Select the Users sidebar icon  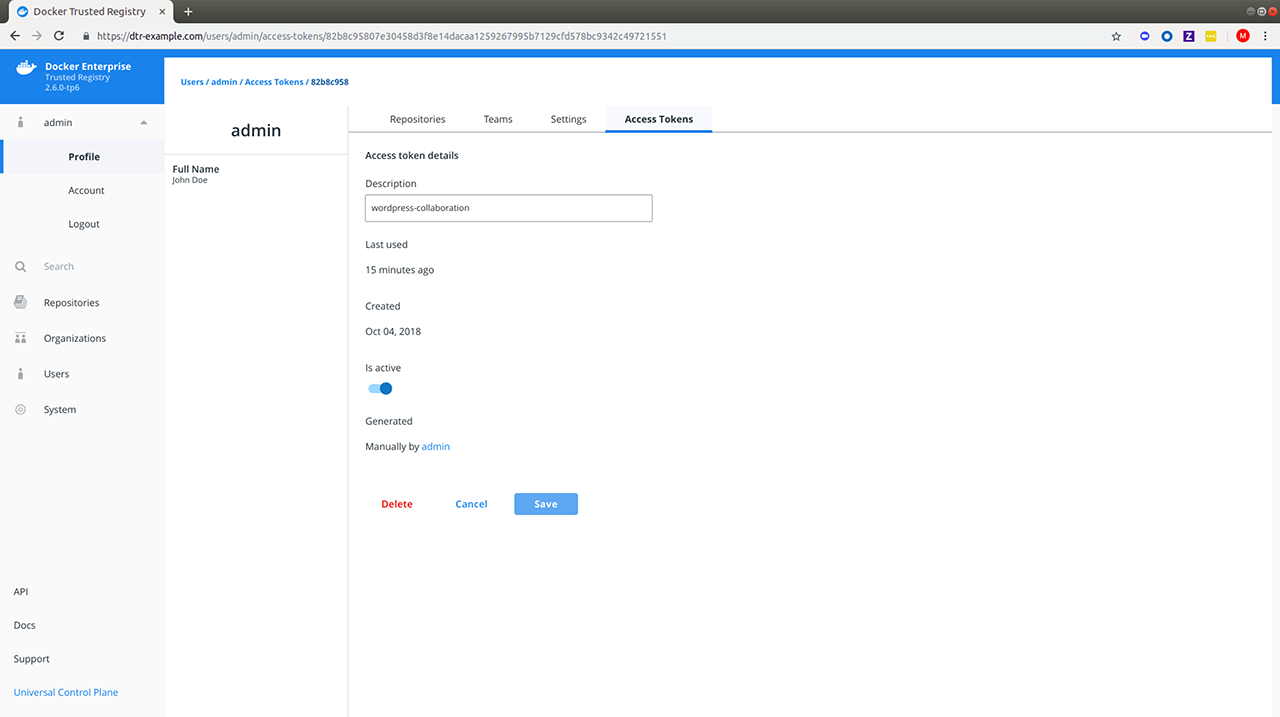tap(20, 373)
